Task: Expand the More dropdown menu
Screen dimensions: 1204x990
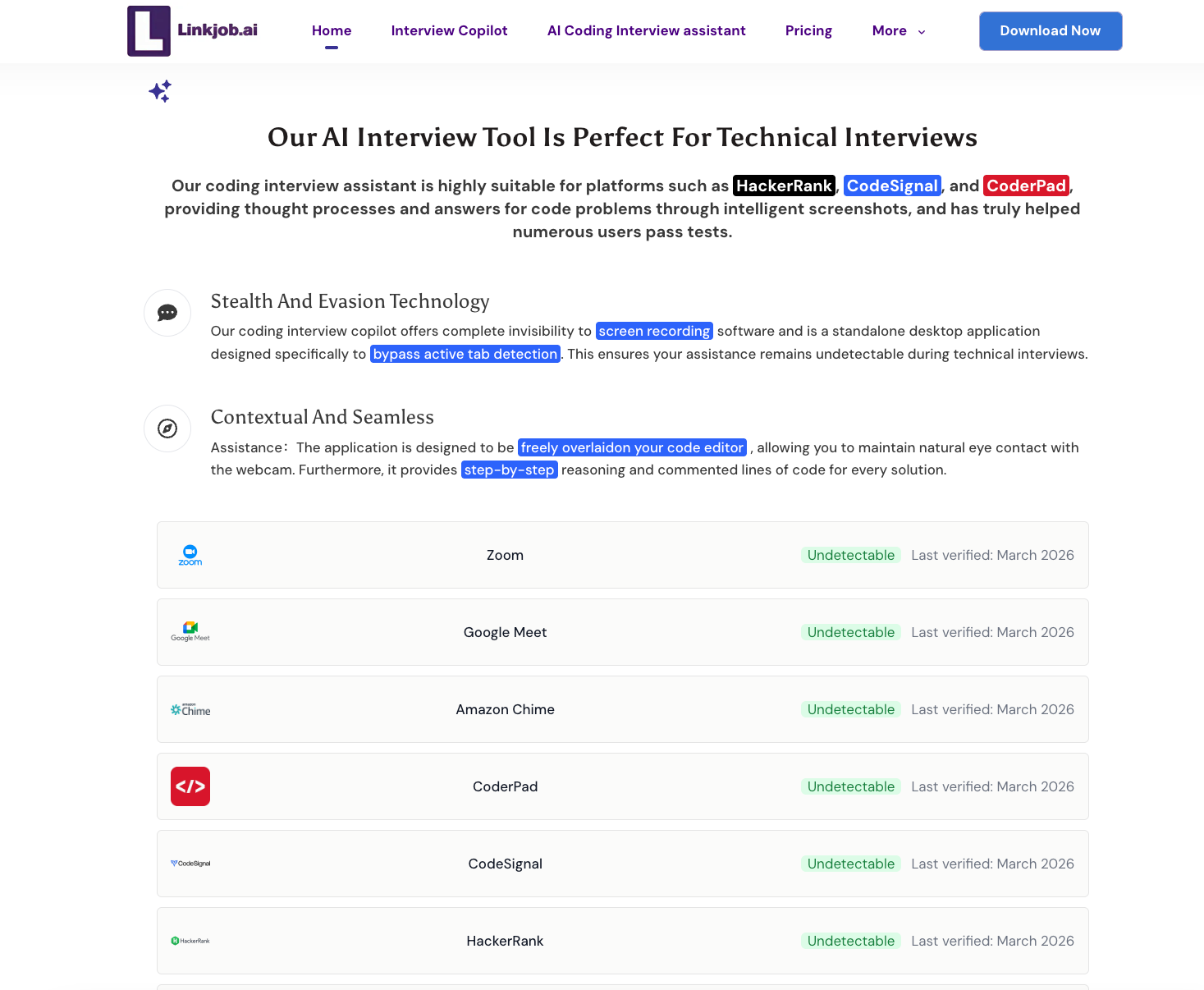Action: click(x=899, y=31)
